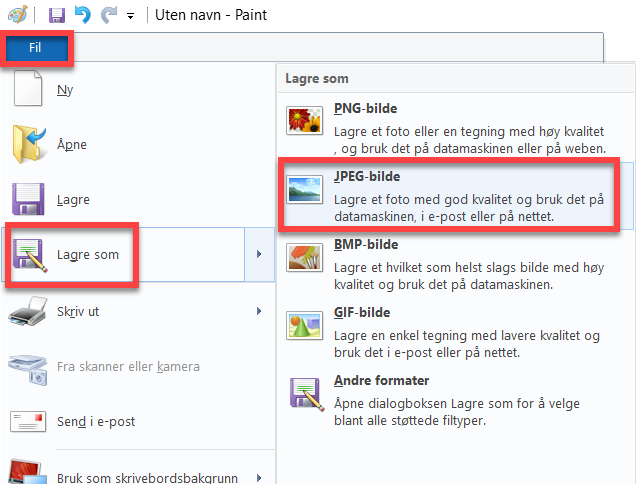Screen dimensions: 636x484
Task: Click the Redo arrow in quick access toolbar
Action: click(108, 16)
